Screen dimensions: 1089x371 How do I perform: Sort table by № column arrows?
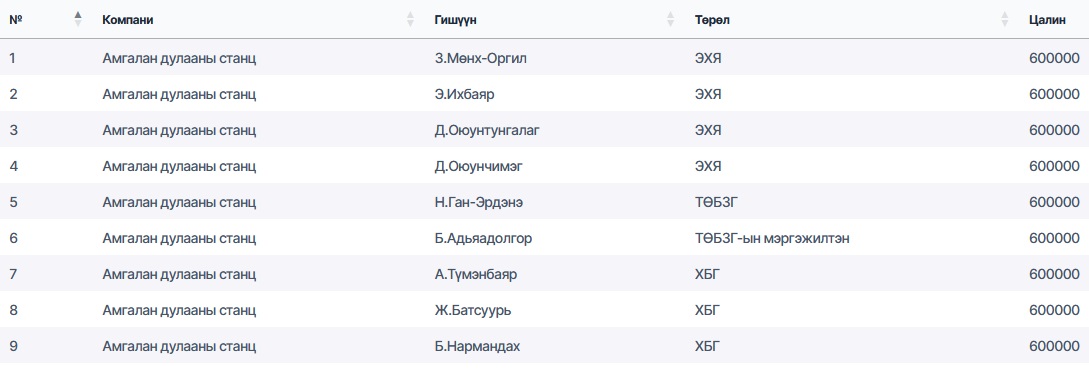coord(78,19)
